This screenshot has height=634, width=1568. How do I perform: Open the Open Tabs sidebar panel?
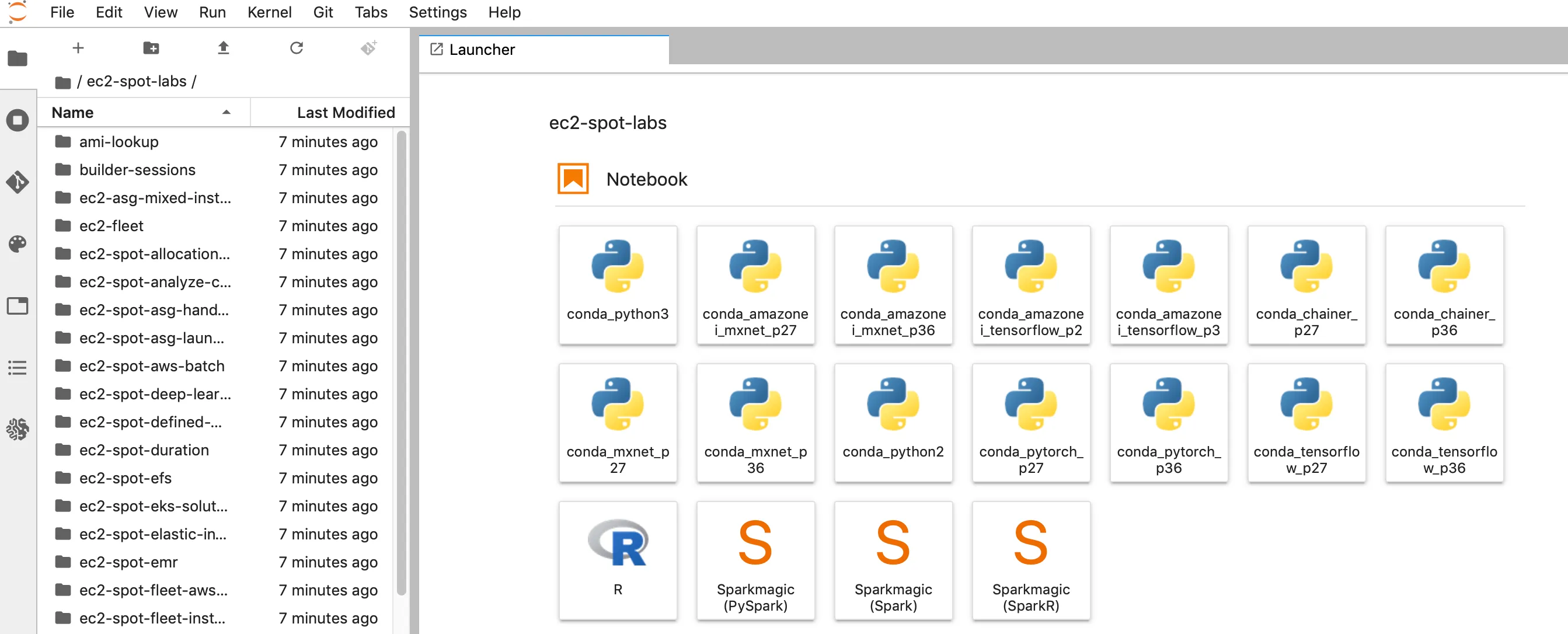pos(17,305)
